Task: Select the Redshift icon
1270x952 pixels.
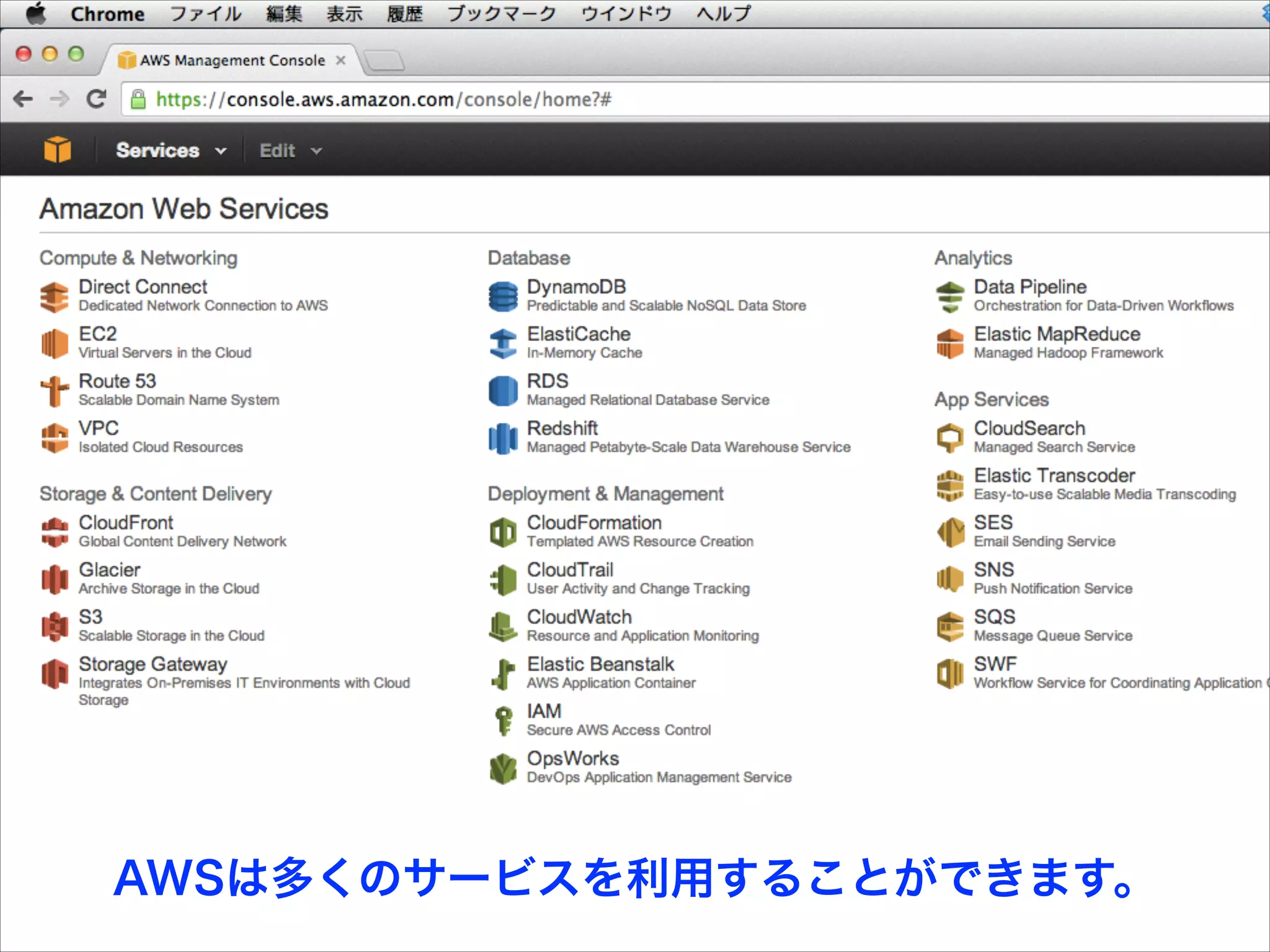Action: tap(503, 438)
